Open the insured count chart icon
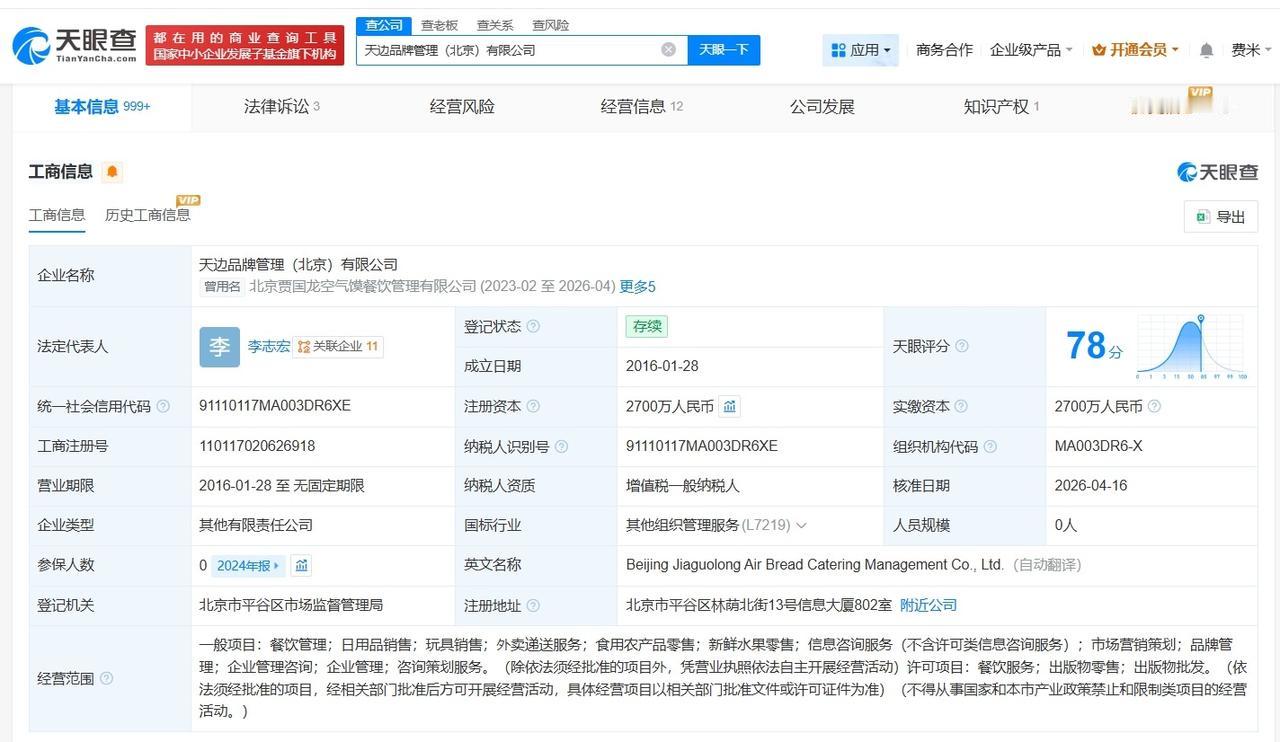Screen dimensions: 1280x742 (x=302, y=566)
